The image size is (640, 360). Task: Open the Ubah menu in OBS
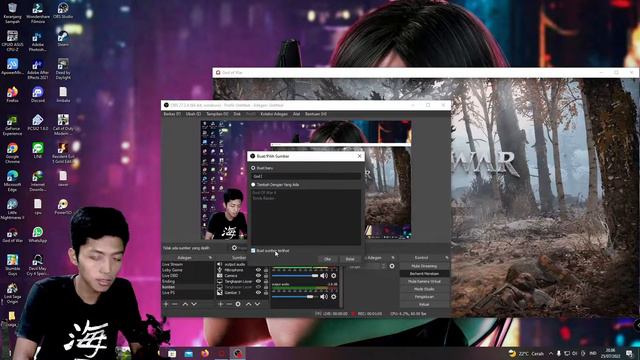193,114
